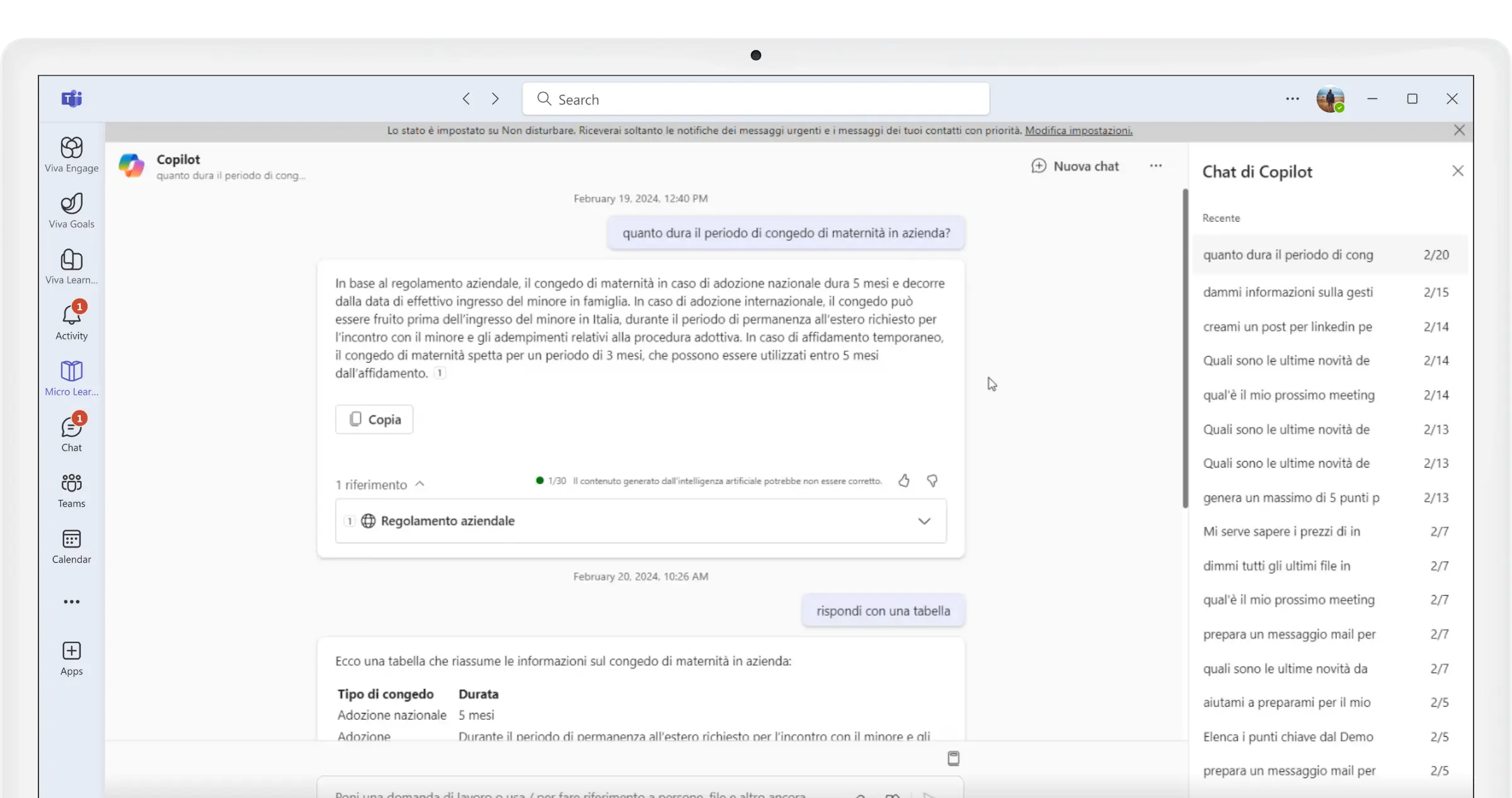Give thumbs down to the Copilot answer
The image size is (1512, 798).
tap(932, 481)
